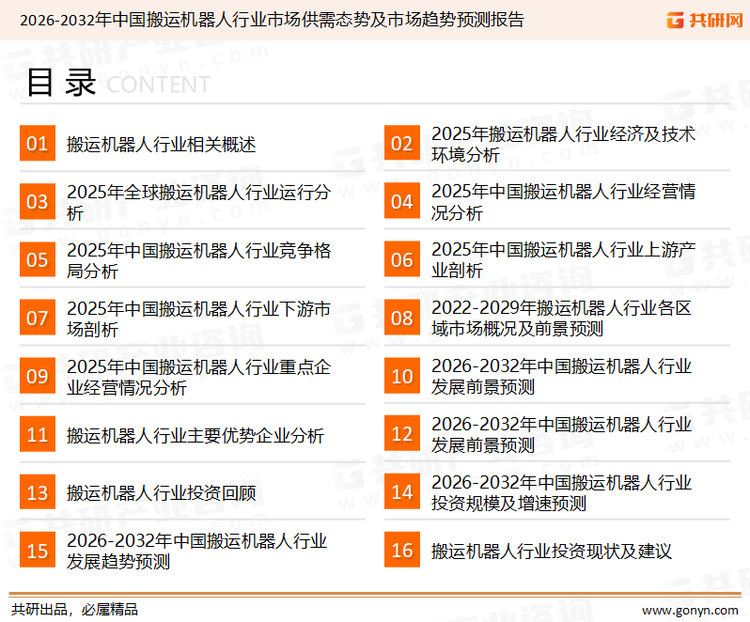Open chapter 发展趋势预测 title
The width and height of the screenshot is (750, 622).
(x=197, y=551)
